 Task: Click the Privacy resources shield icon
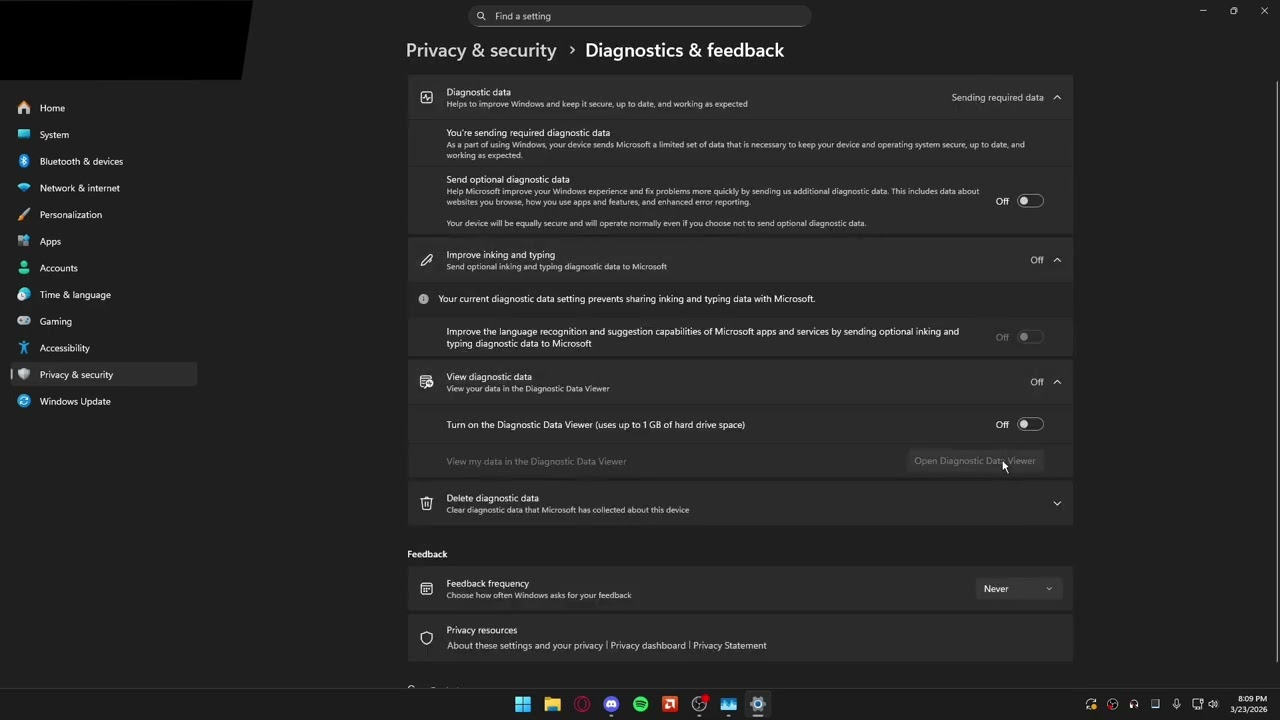point(427,638)
